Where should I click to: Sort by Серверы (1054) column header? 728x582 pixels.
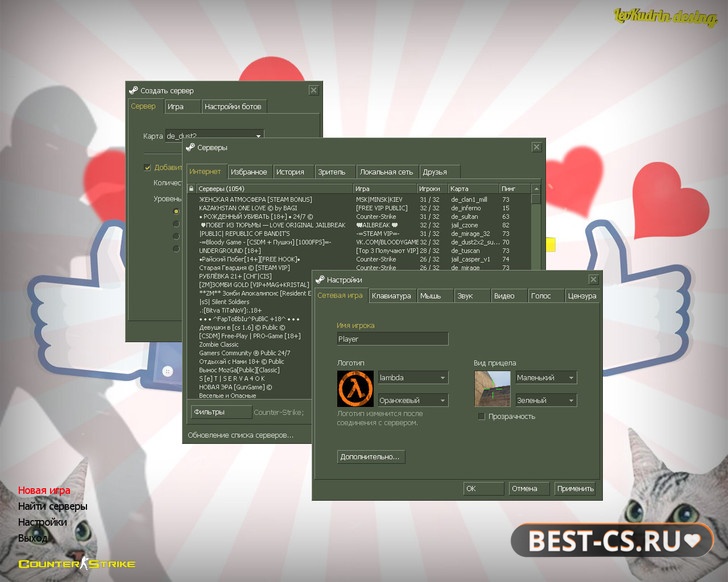coord(274,189)
